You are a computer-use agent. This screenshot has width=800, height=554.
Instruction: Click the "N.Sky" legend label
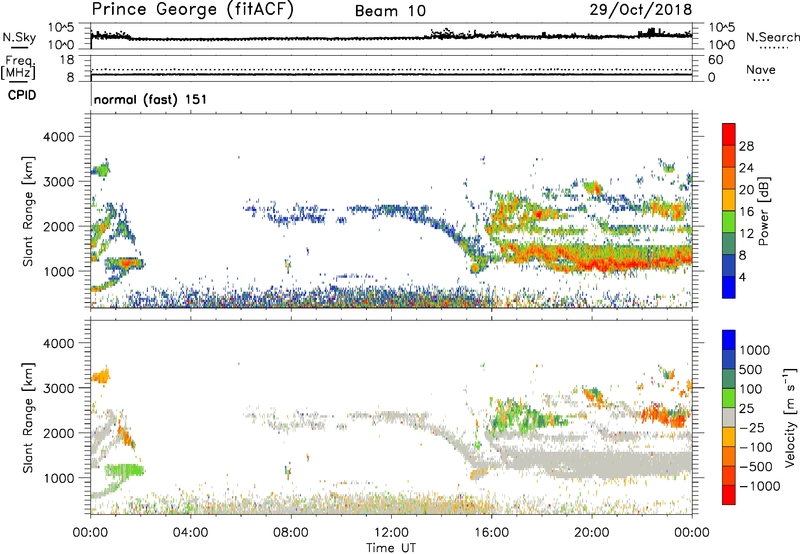click(19, 38)
